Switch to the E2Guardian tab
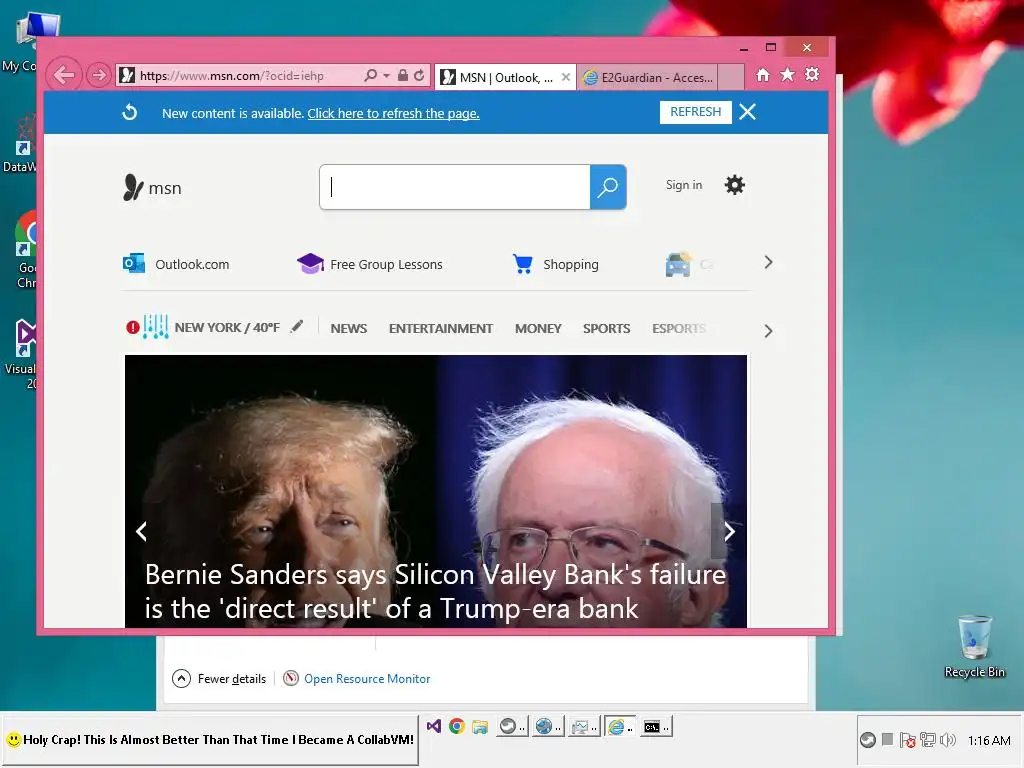1024x768 pixels. (x=648, y=78)
